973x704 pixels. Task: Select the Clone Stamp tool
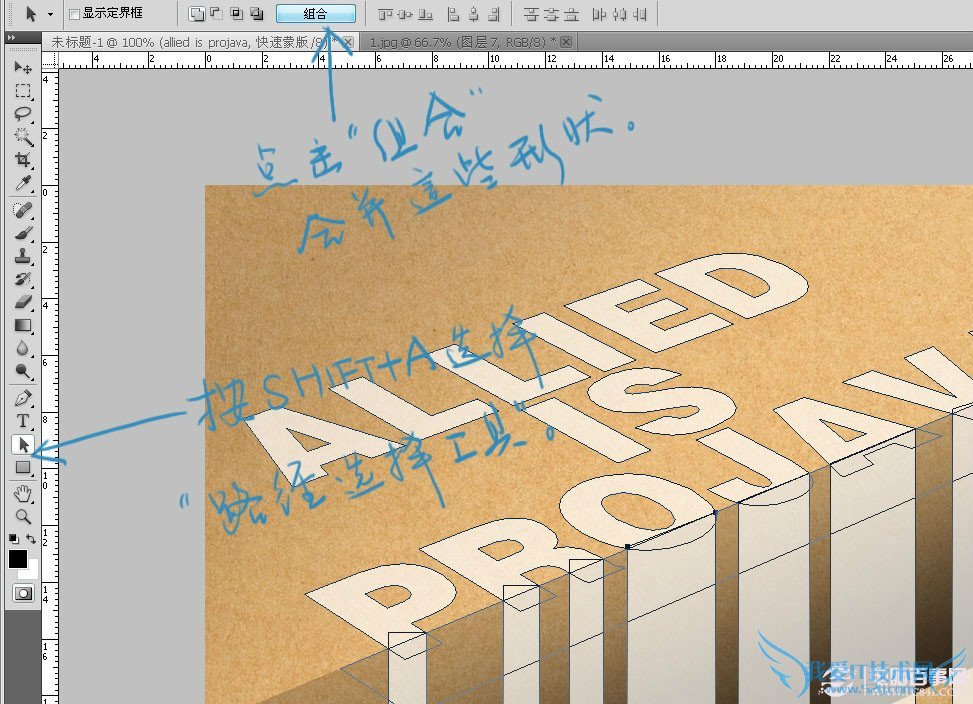tap(23, 256)
